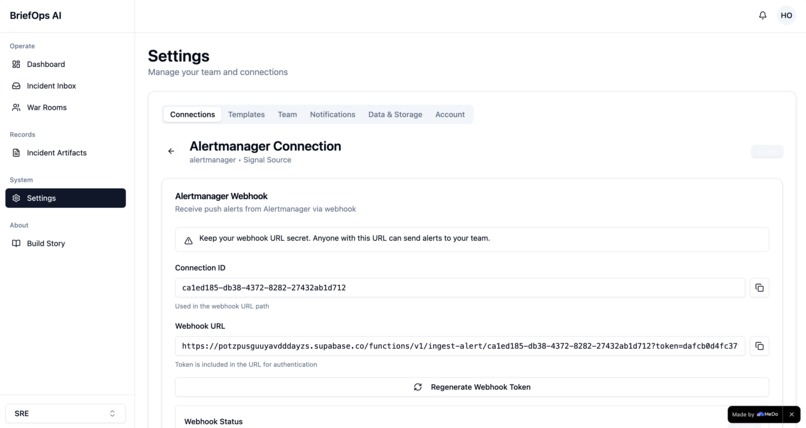The image size is (806, 428).
Task: Click the BriefOps AI logo text
Action: [35, 15]
